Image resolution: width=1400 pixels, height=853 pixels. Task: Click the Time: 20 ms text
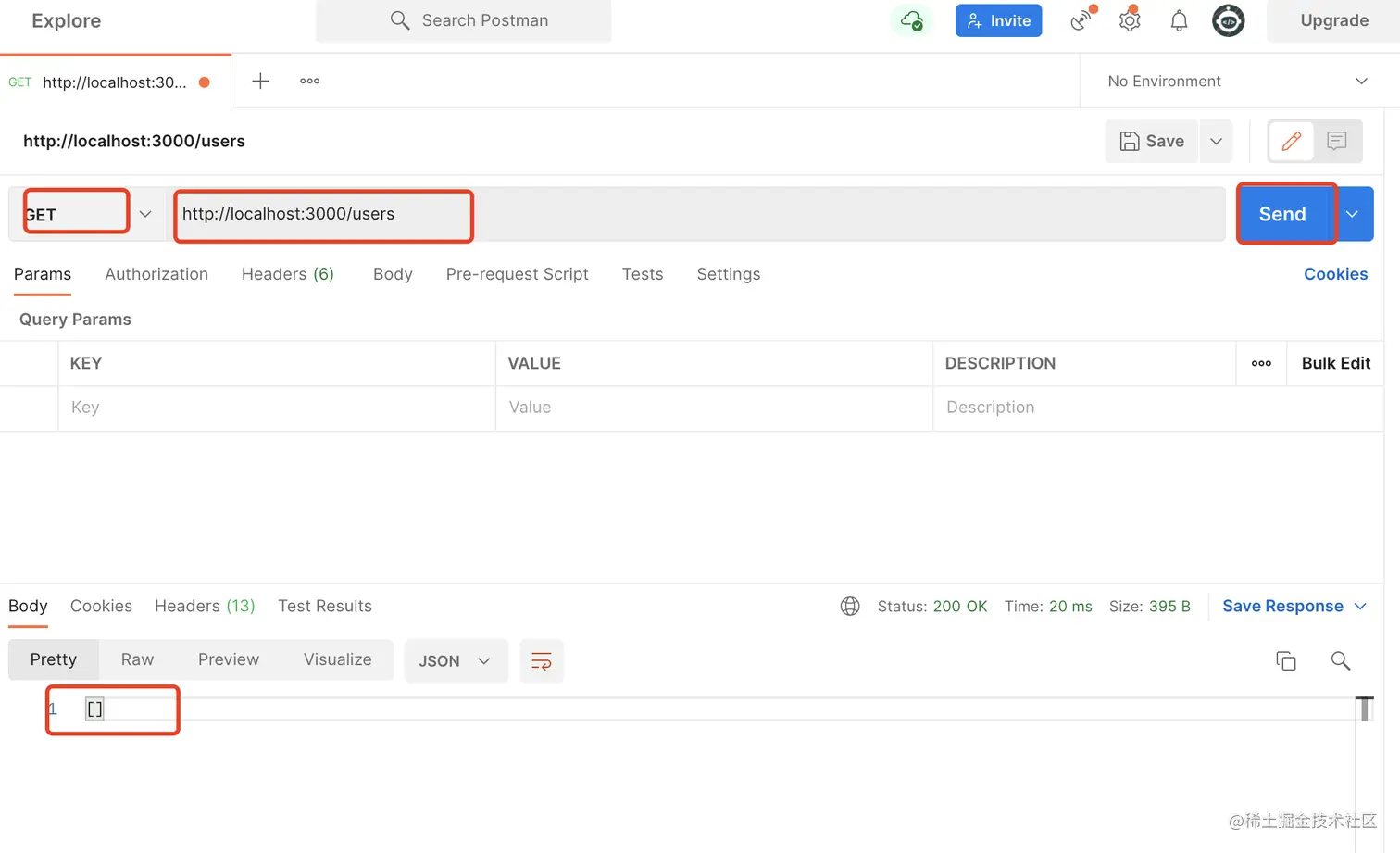(1048, 606)
